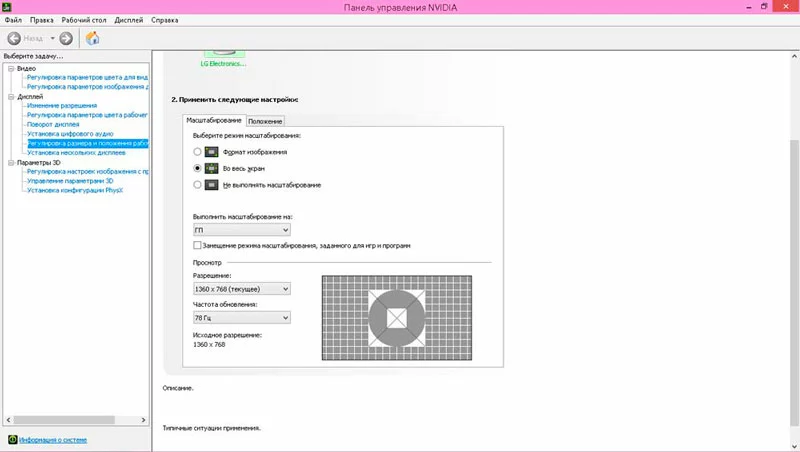800x452 pixels.
Task: Open the 'Рабочий стол' menu
Action: pos(84,20)
